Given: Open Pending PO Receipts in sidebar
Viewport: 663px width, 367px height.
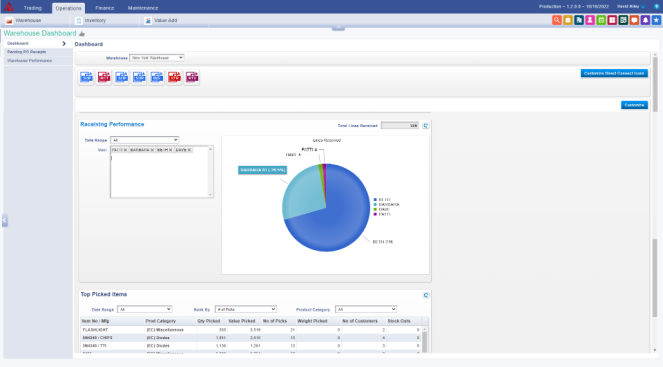Looking at the screenshot, I should pyautogui.click(x=27, y=52).
